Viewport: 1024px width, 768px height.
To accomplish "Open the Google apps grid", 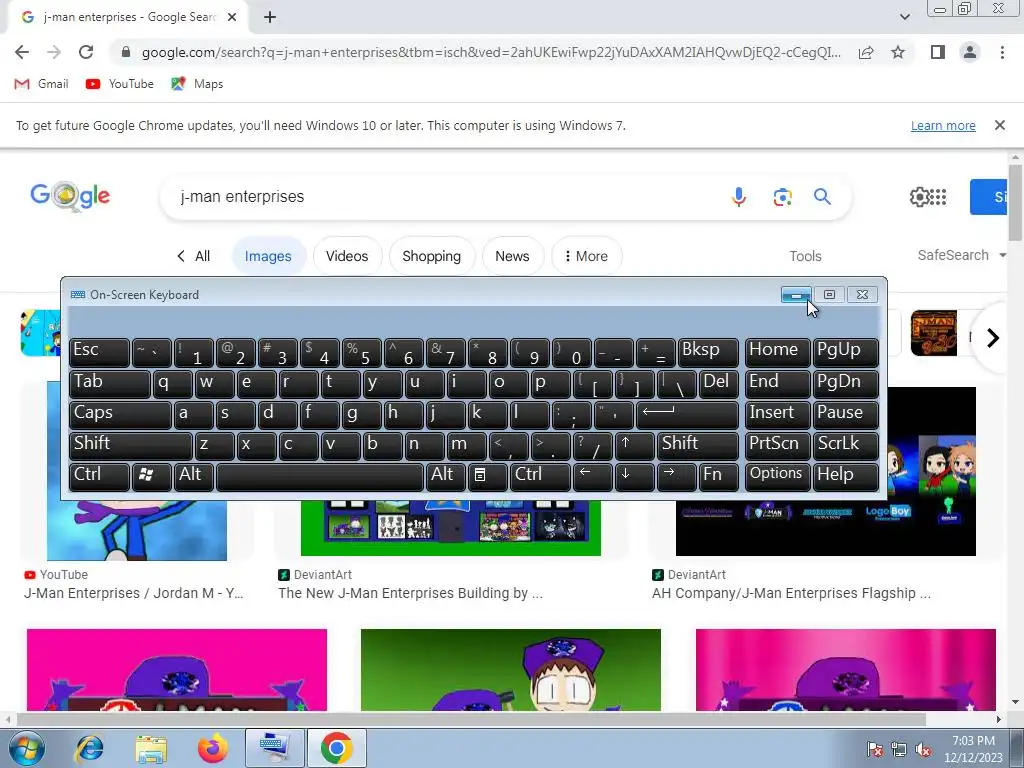I will (938, 197).
